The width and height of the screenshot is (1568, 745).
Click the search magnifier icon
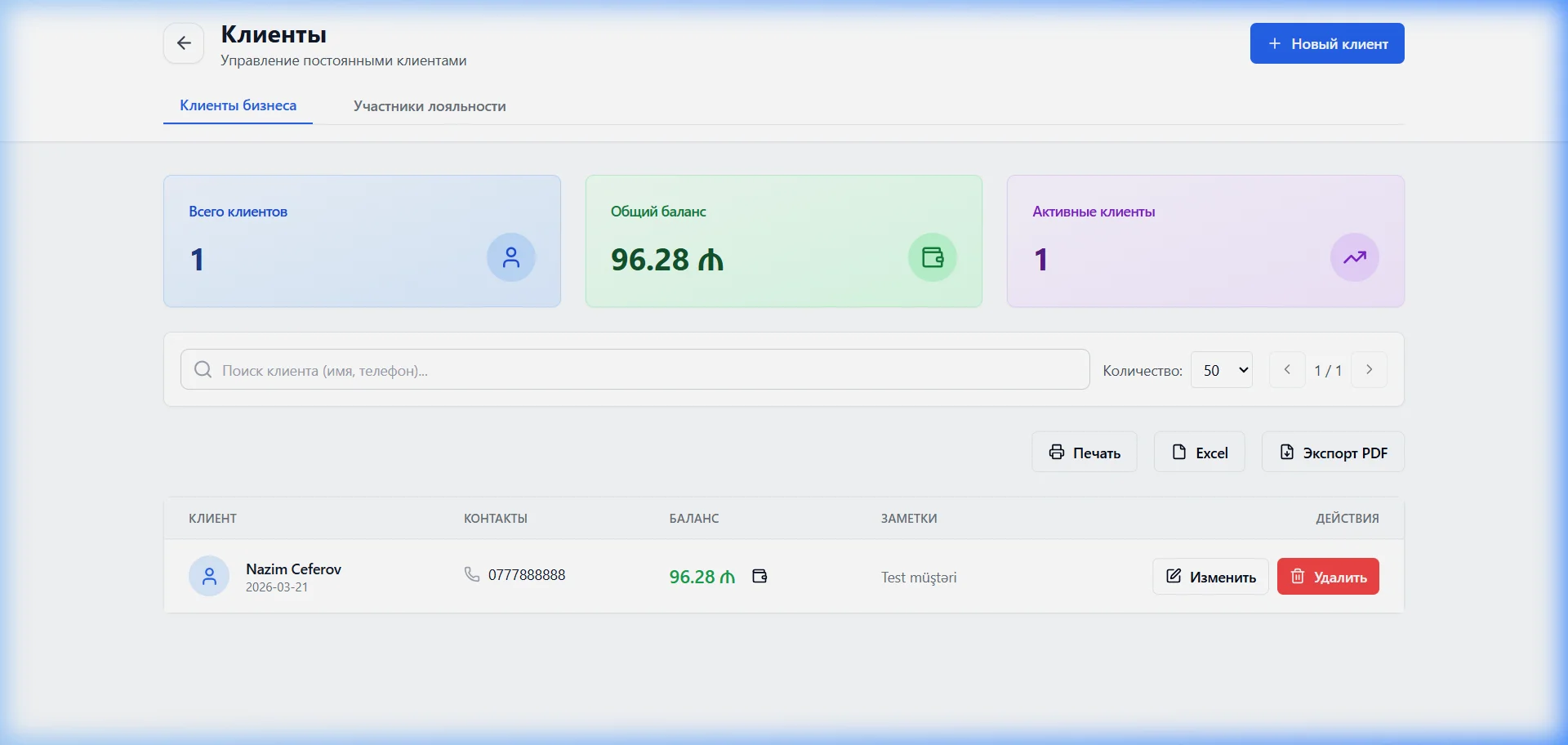pyautogui.click(x=203, y=369)
